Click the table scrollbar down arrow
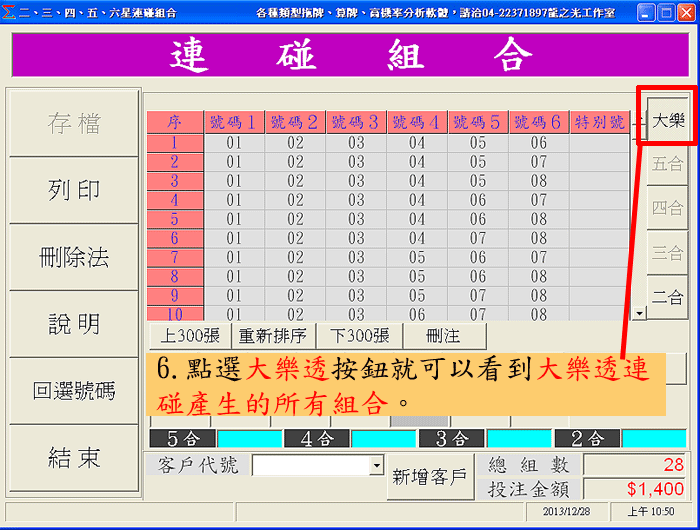This screenshot has width=700, height=530. point(639,313)
